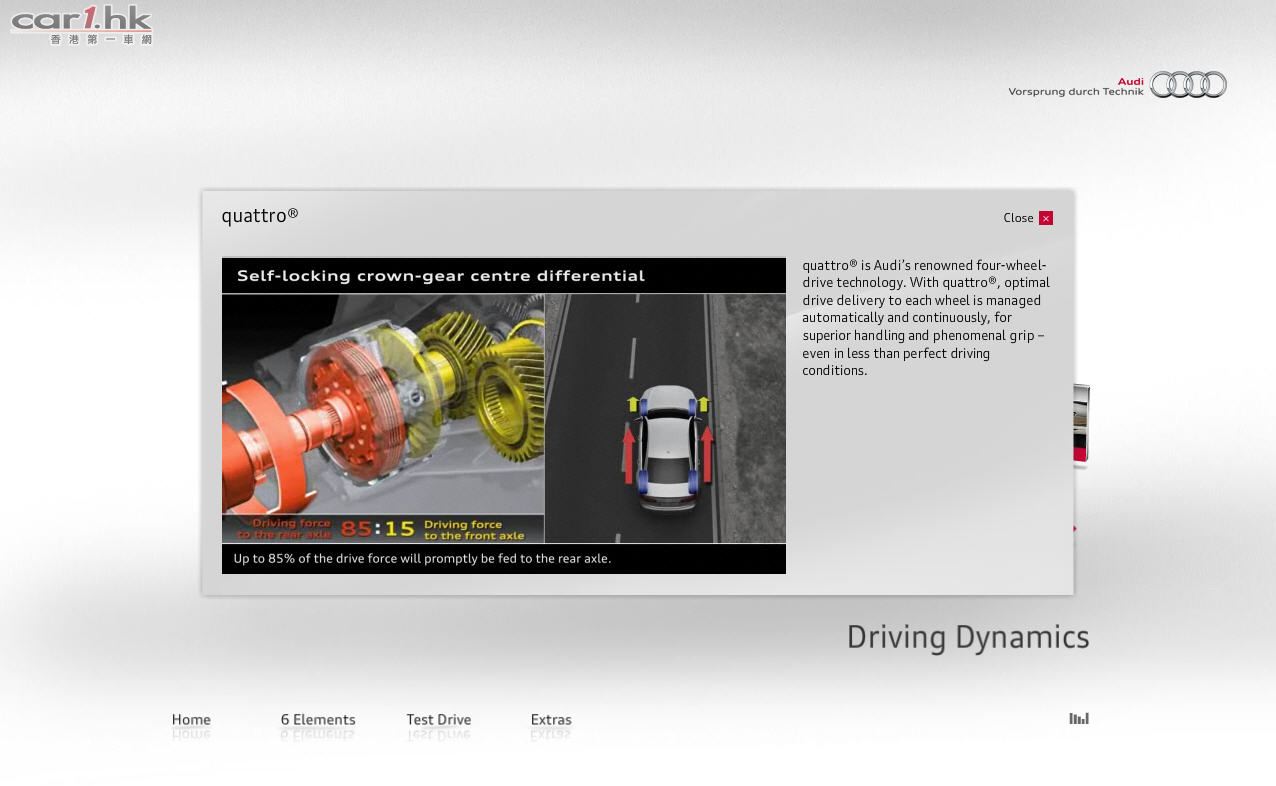Click the Self-locking crown-gear centre differential title
This screenshot has height=786, width=1276.
pyautogui.click(x=441, y=276)
